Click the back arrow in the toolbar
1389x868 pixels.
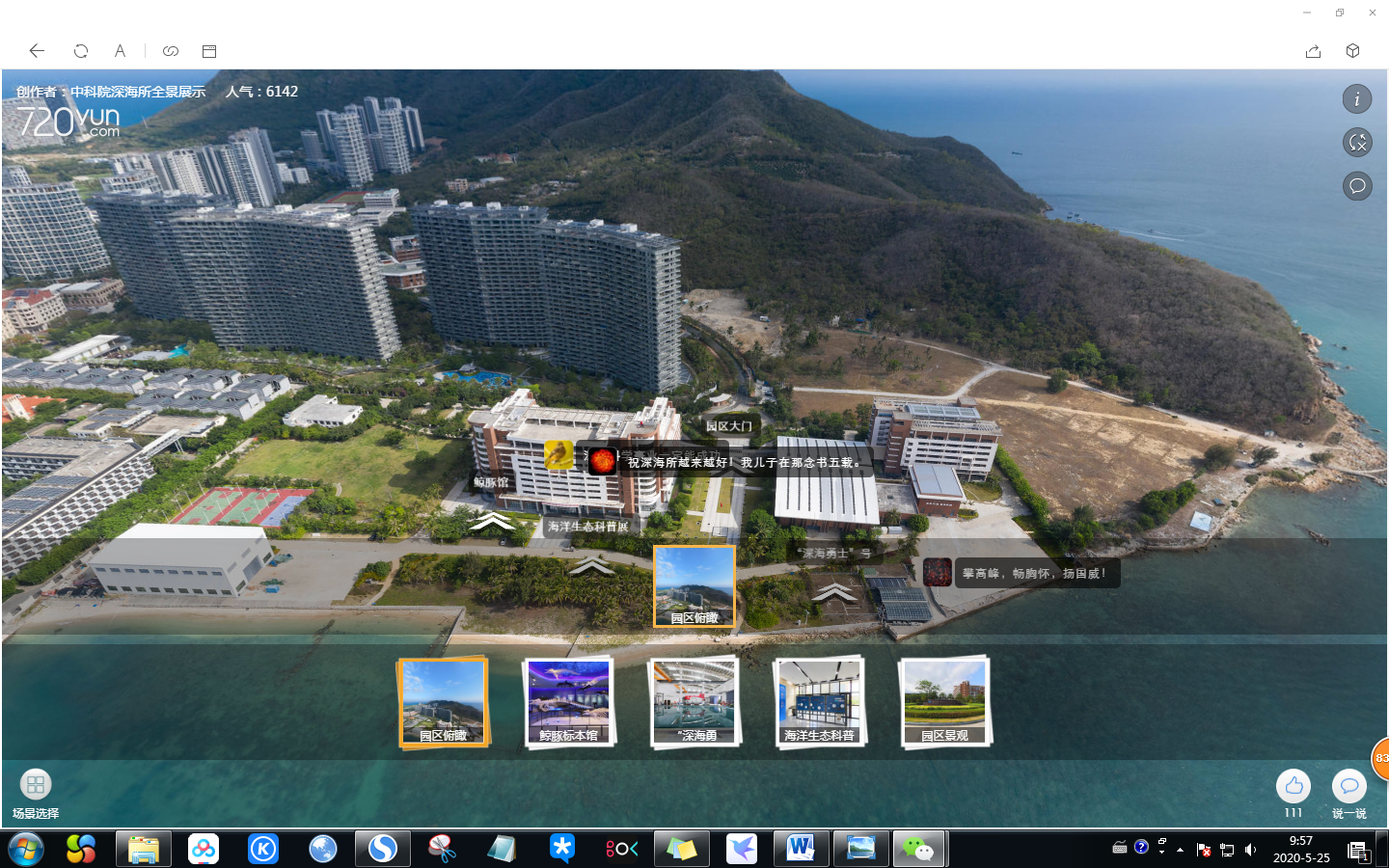(x=37, y=51)
